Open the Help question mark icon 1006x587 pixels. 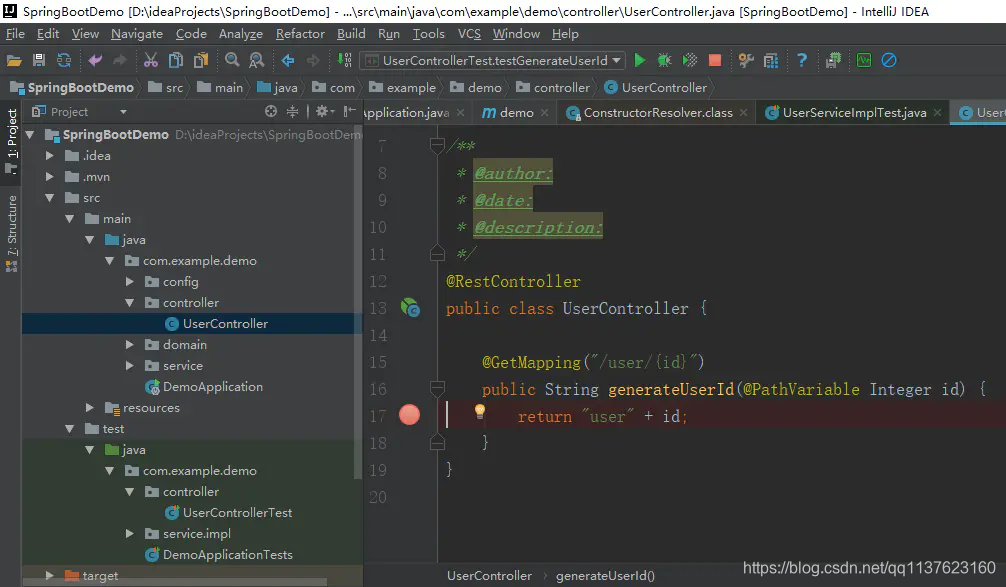pyautogui.click(x=802, y=60)
